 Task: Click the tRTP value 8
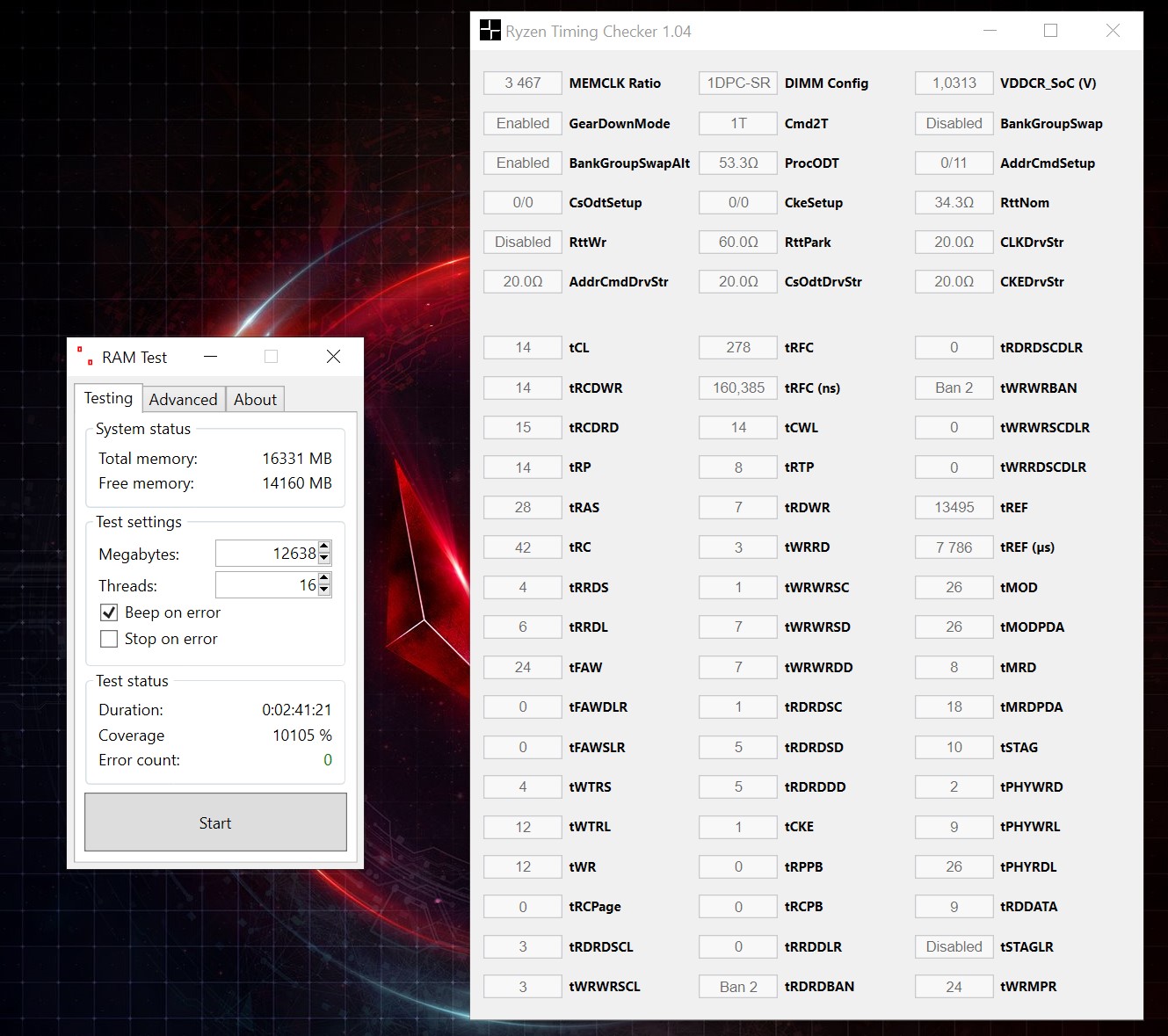[738, 467]
